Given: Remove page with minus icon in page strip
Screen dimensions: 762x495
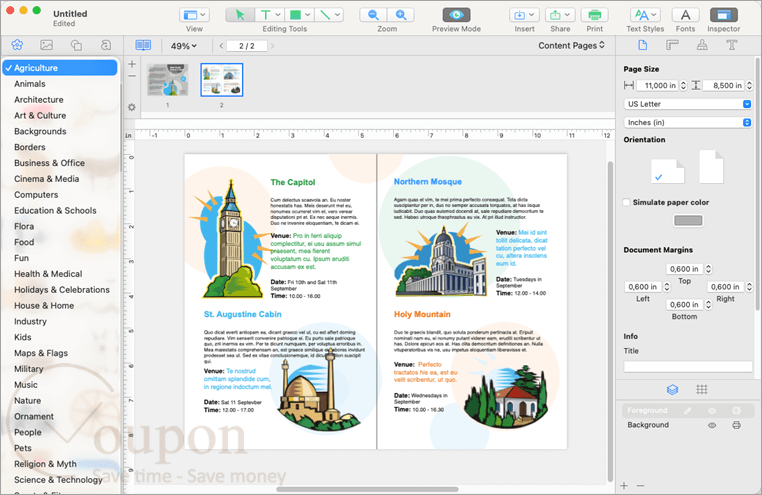Looking at the screenshot, I should point(132,76).
